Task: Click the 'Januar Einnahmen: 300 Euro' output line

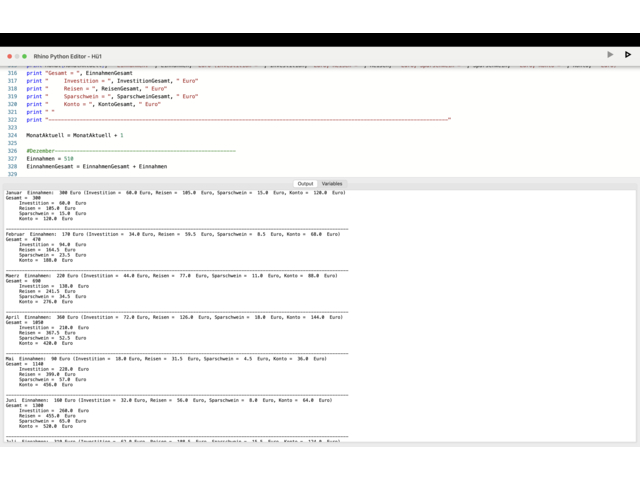Action: (x=176, y=193)
